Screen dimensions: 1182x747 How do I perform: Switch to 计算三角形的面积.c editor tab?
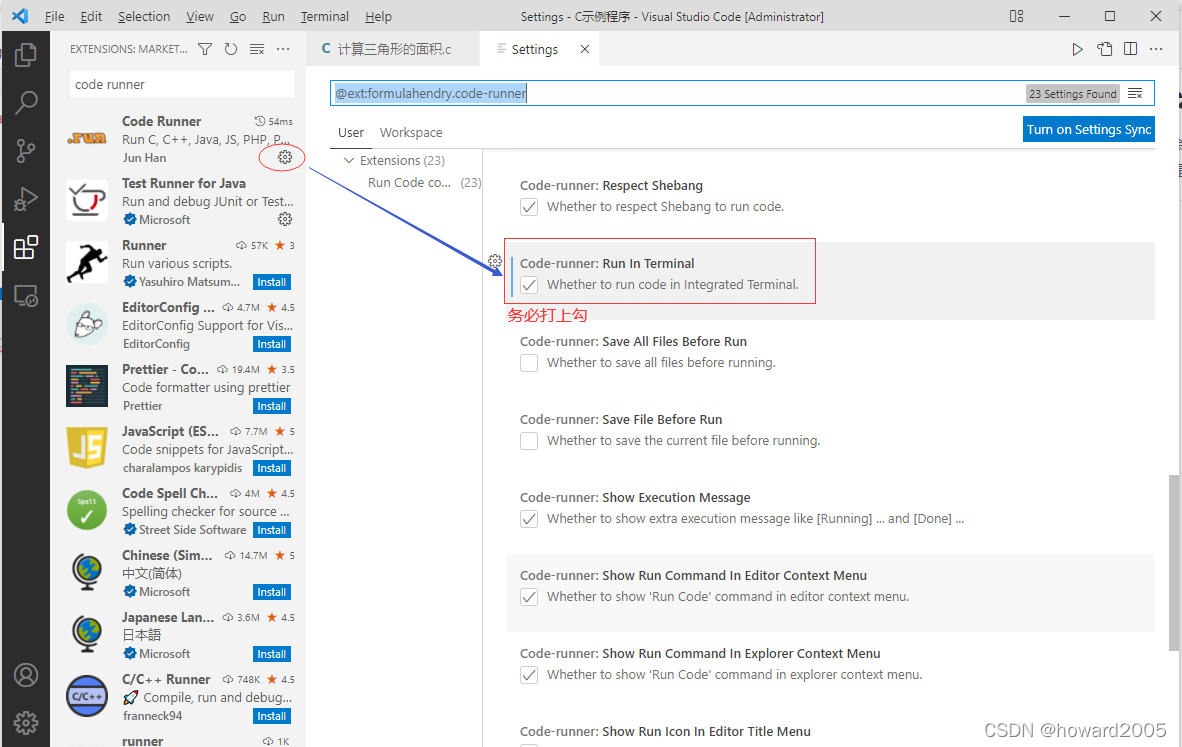click(393, 49)
